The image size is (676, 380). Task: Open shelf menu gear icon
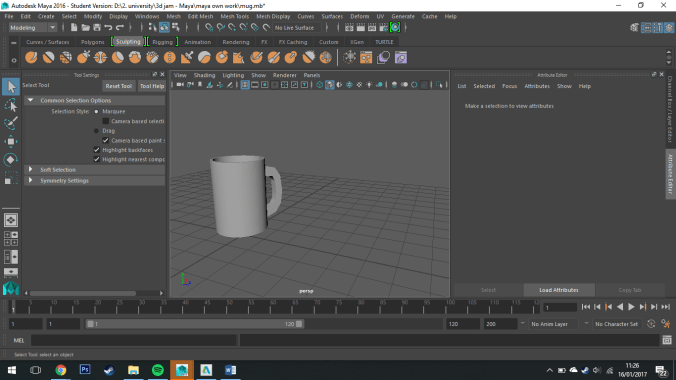13,60
